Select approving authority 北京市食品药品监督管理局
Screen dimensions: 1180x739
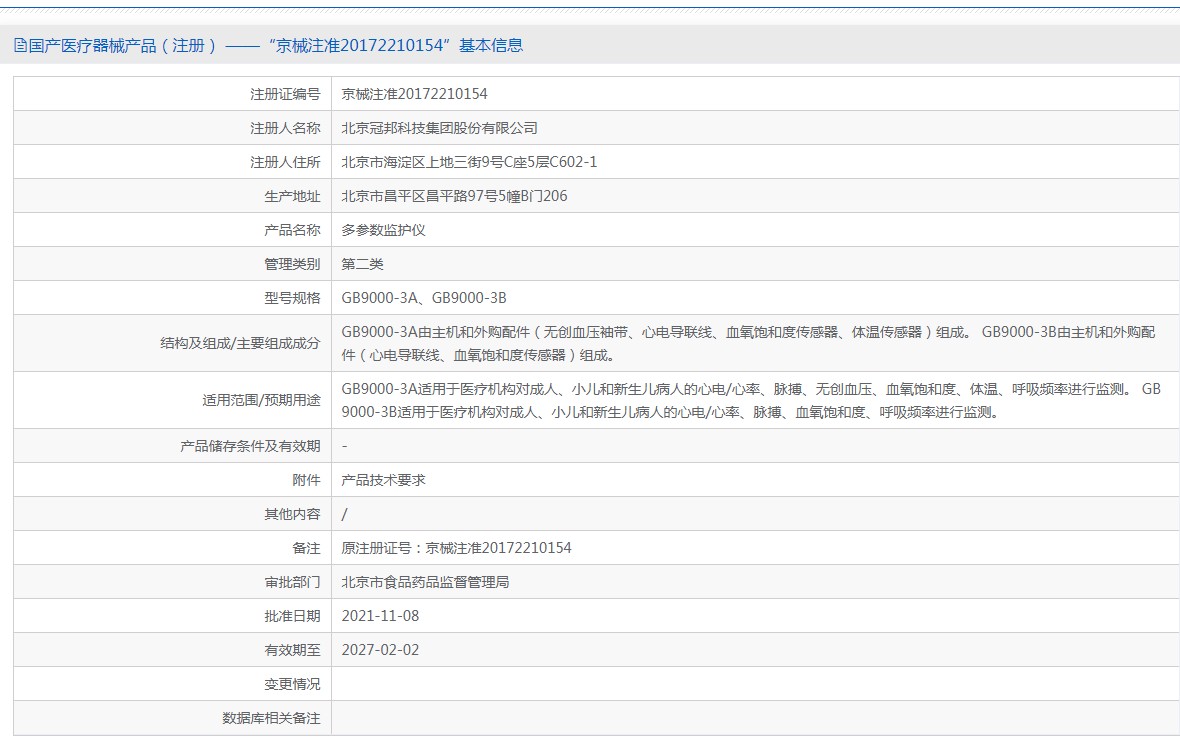[x=425, y=582]
